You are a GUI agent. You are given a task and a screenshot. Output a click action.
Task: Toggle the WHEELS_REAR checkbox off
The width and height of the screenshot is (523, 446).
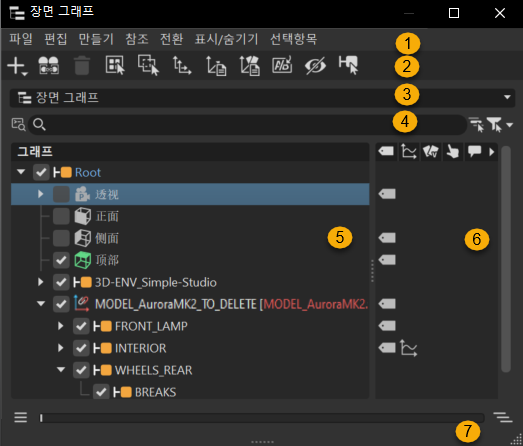(x=81, y=370)
